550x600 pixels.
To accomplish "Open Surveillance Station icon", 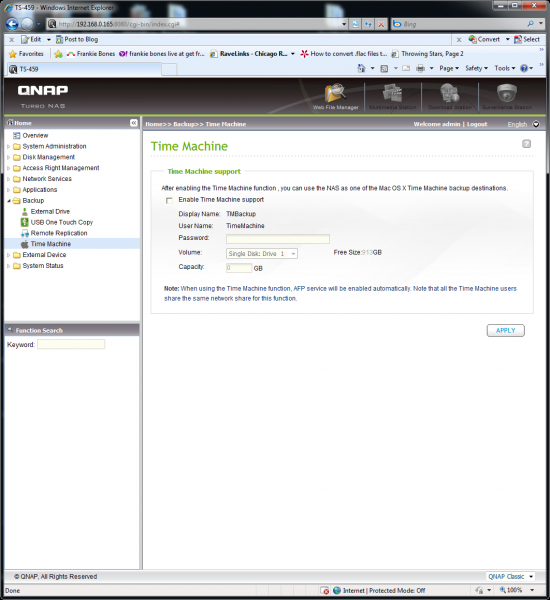I will tap(507, 97).
